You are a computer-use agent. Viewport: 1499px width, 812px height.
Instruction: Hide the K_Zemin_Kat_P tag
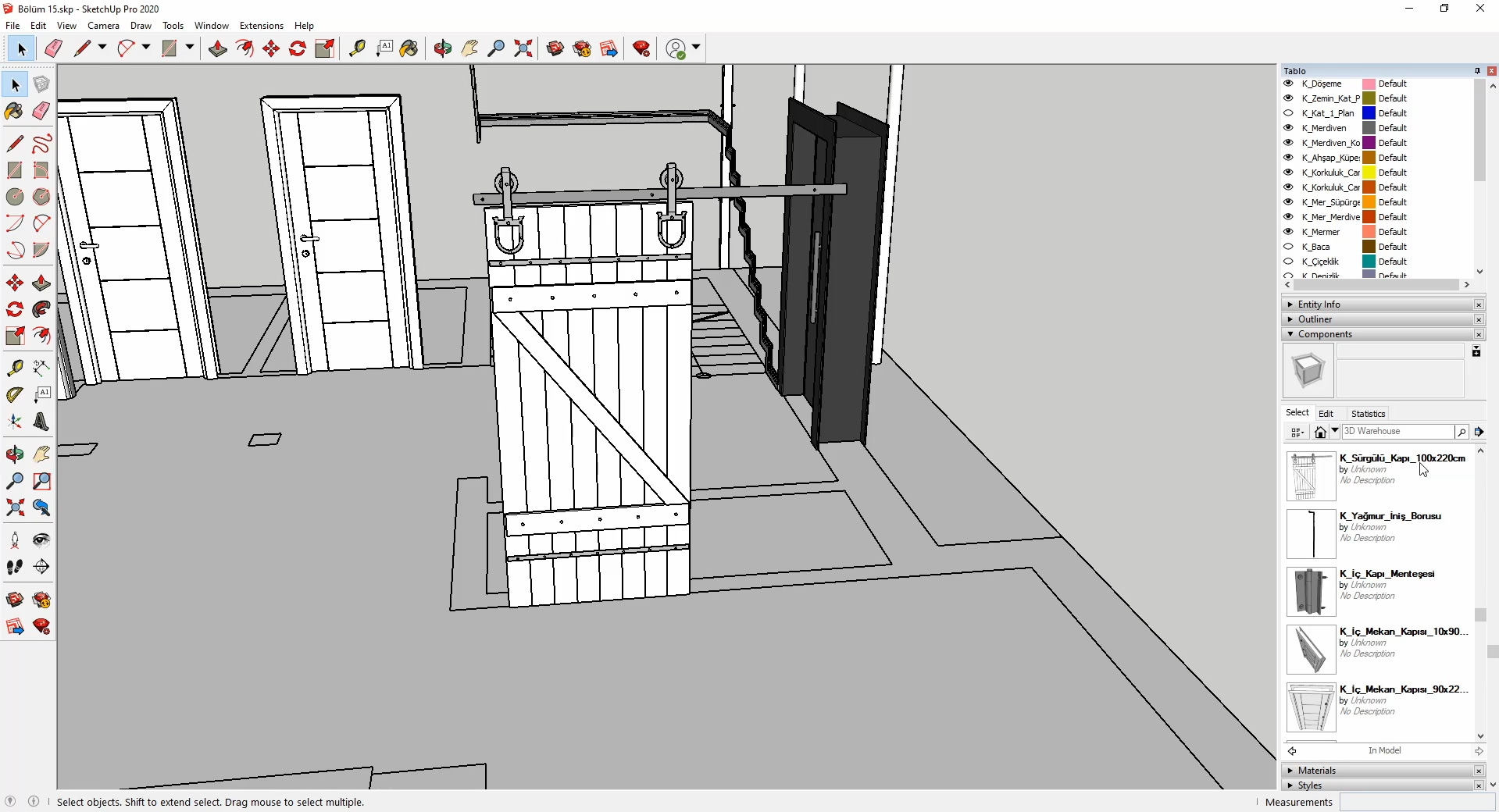(1289, 98)
